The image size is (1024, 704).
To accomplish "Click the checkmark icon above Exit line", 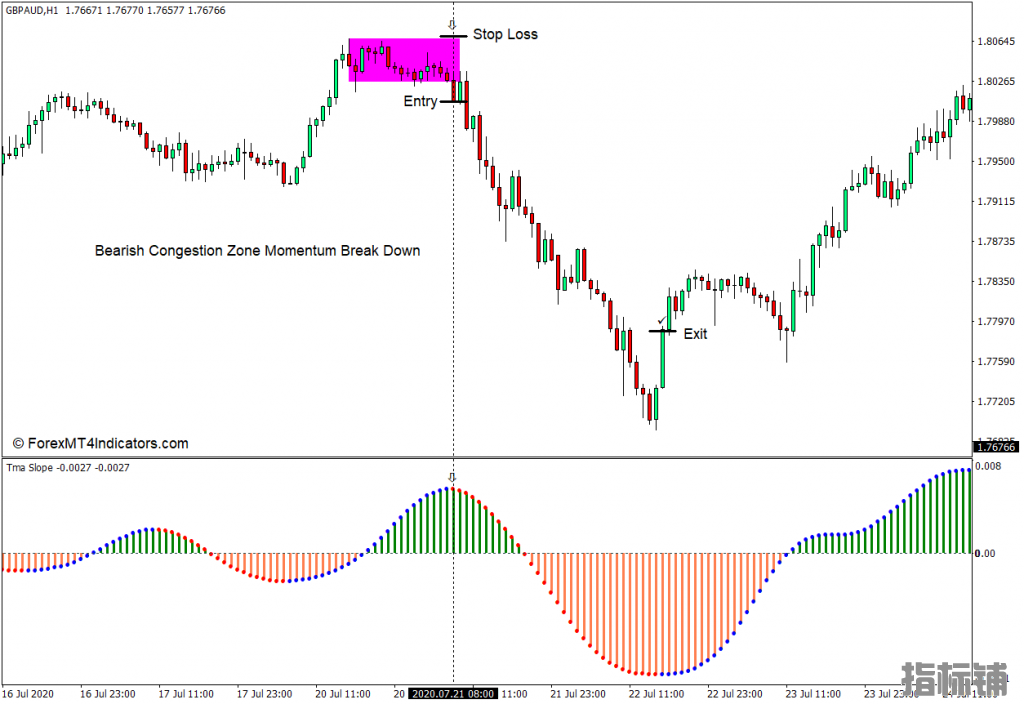I will (662, 321).
